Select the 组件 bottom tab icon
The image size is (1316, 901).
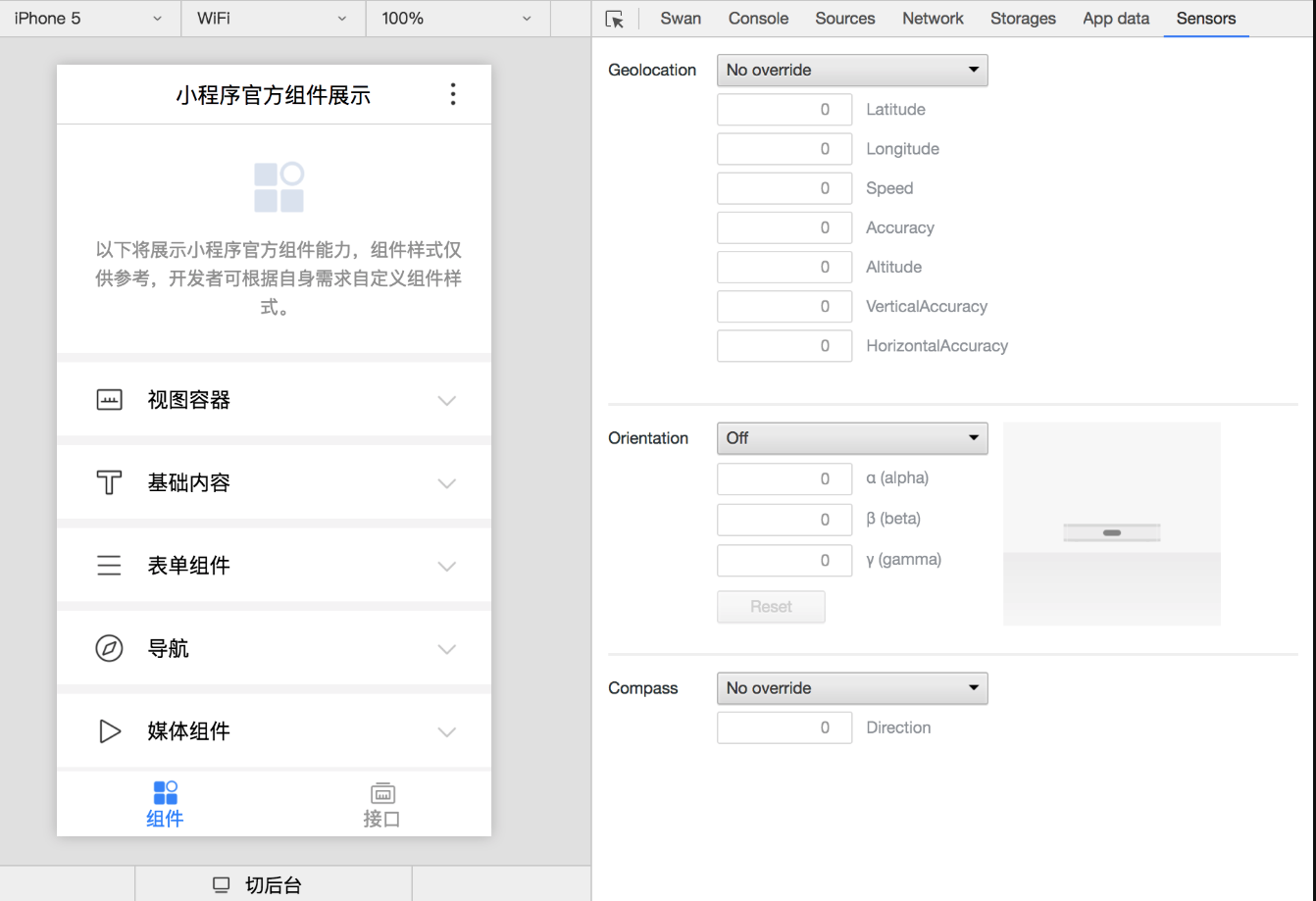(165, 792)
